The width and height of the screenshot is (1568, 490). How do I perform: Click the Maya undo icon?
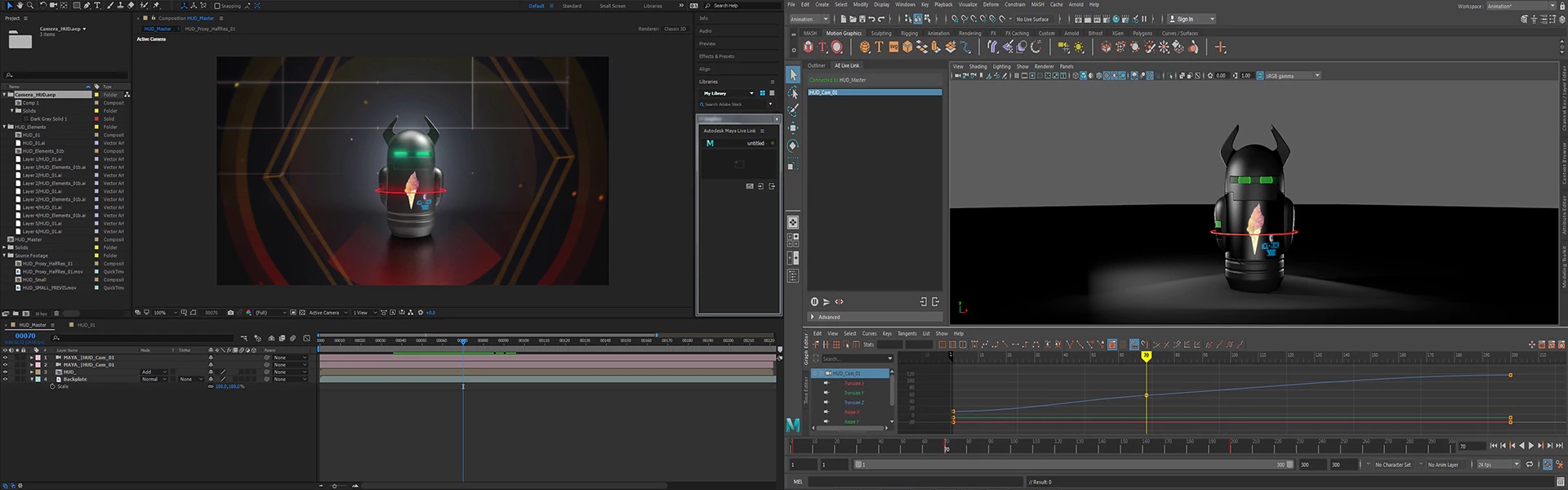coord(871,19)
